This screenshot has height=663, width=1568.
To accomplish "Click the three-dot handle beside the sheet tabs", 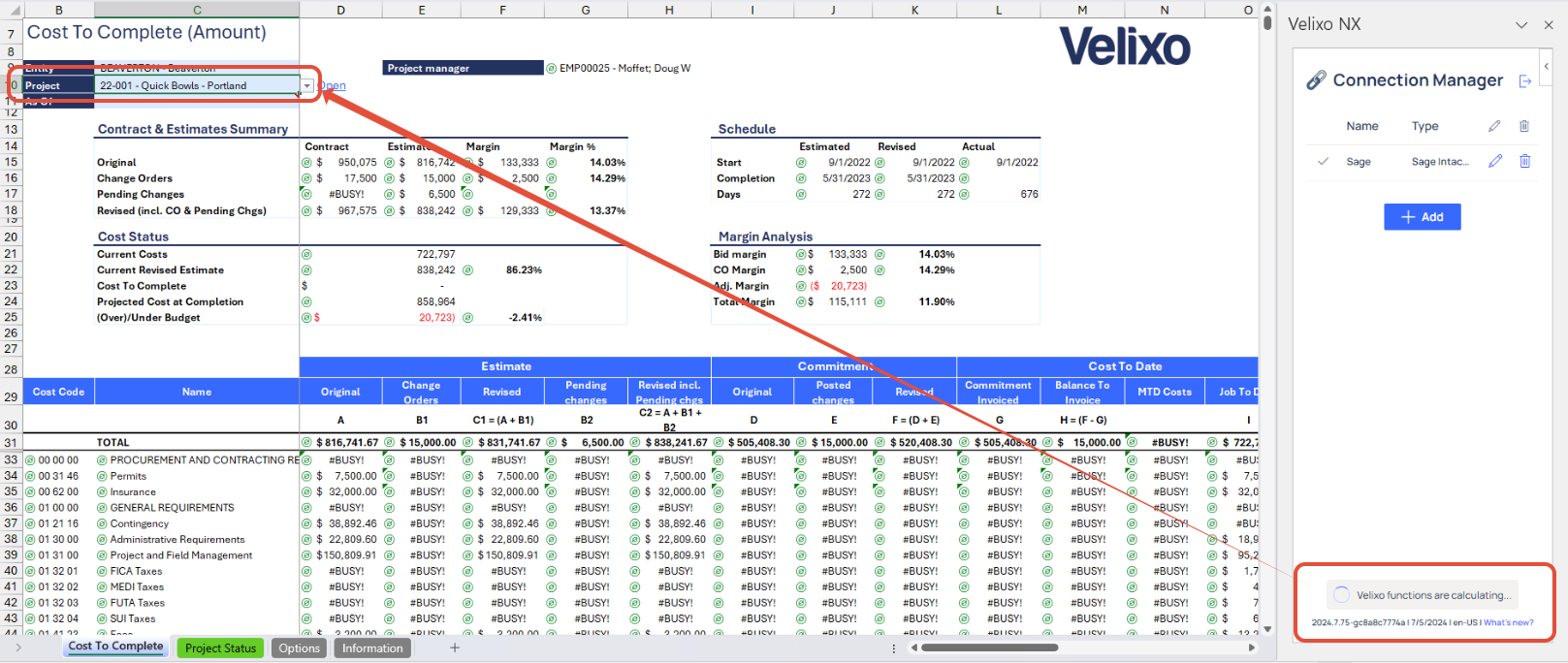I will pos(893,647).
